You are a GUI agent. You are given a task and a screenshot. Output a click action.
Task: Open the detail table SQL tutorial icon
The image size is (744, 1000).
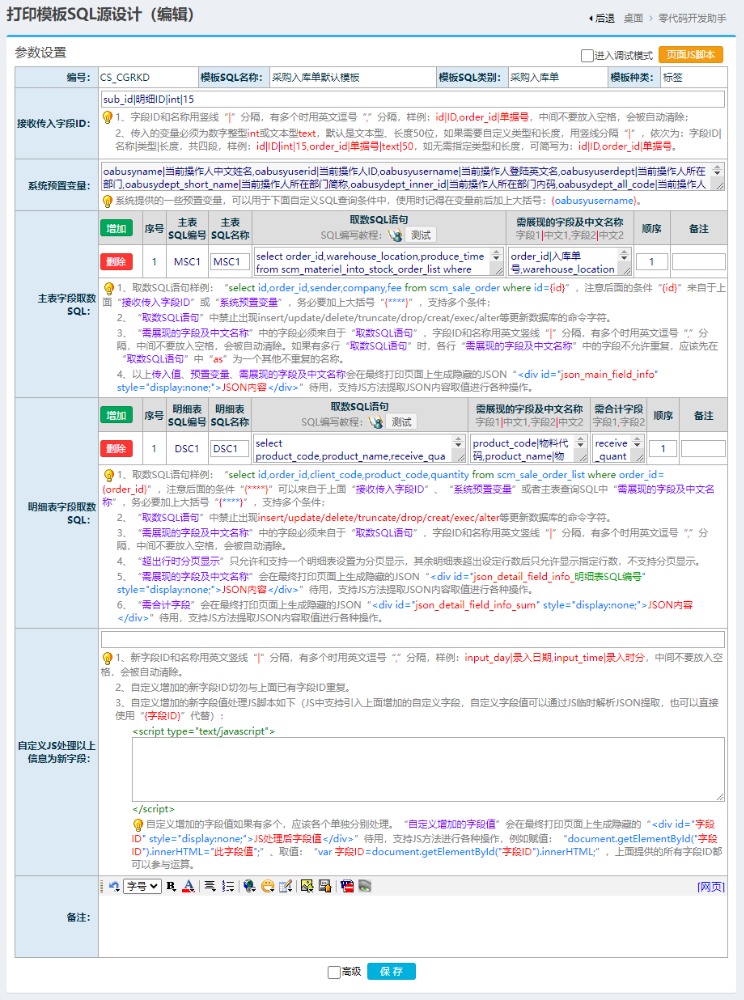point(377,422)
